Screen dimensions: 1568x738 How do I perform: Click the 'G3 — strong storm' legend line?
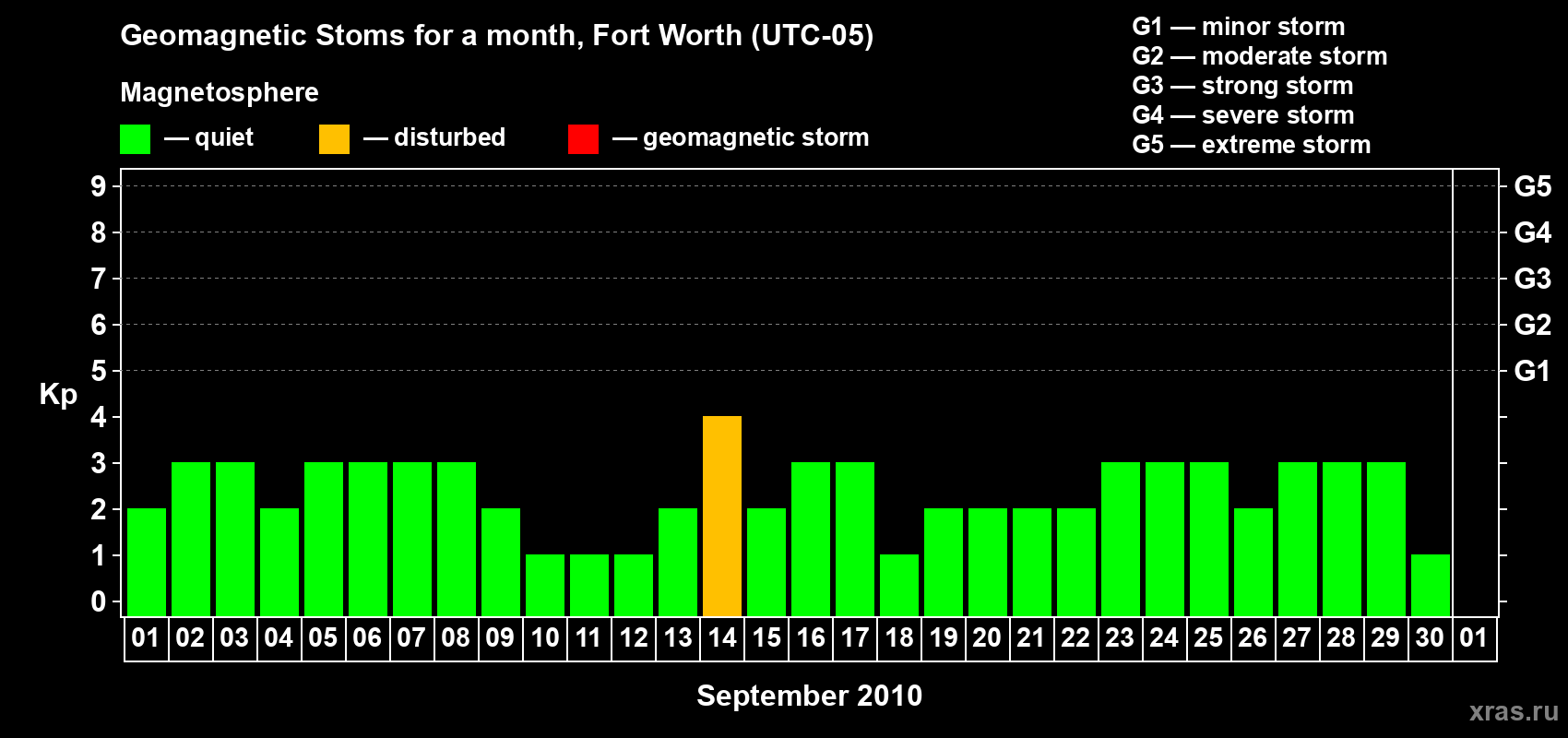(1242, 86)
